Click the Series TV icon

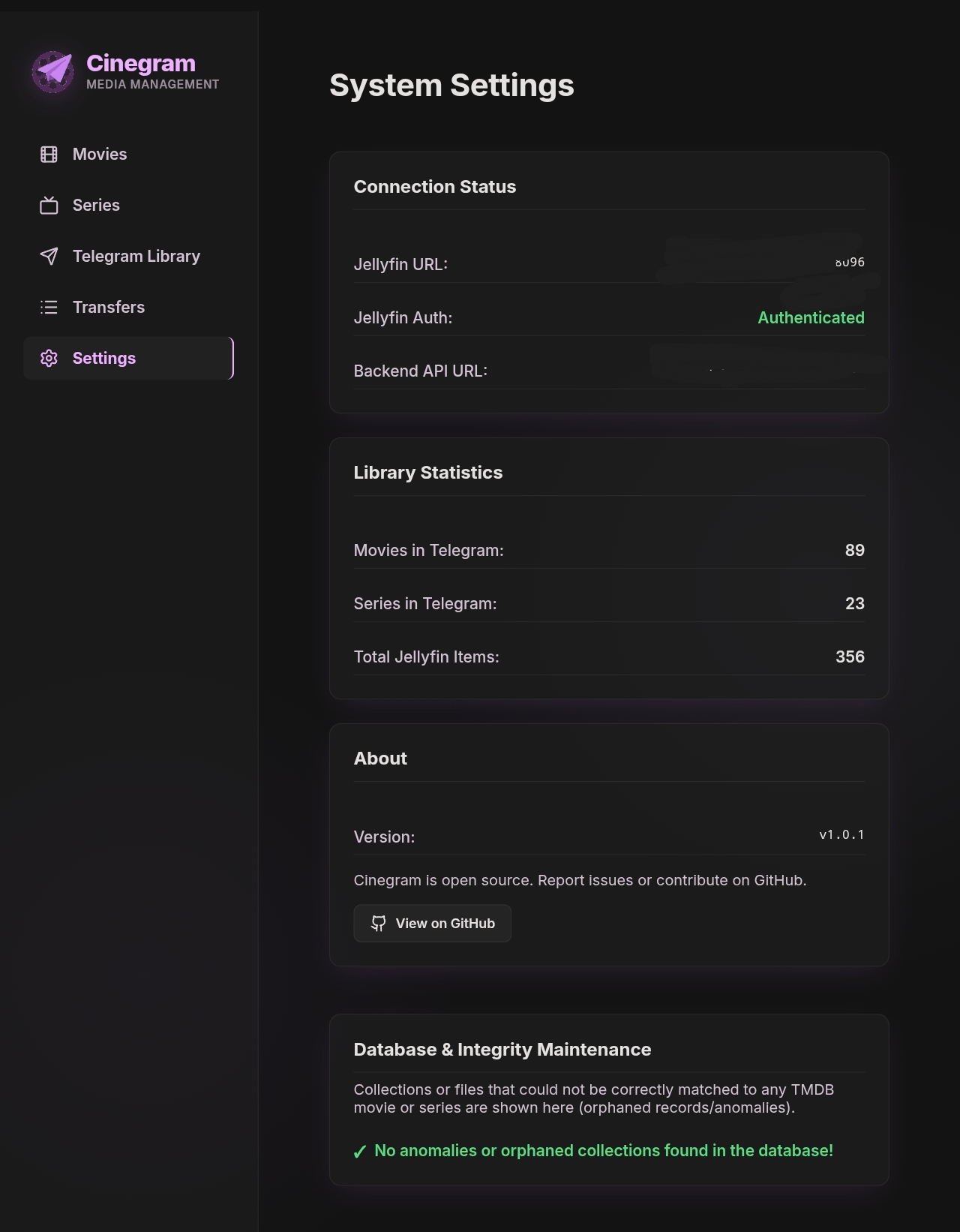(x=49, y=206)
